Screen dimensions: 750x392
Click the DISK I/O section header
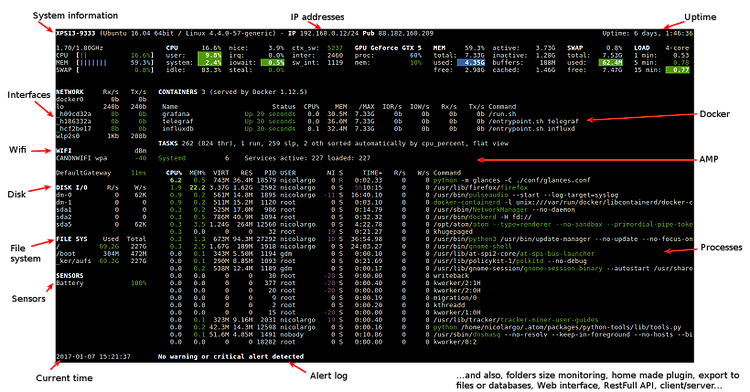coord(71,187)
